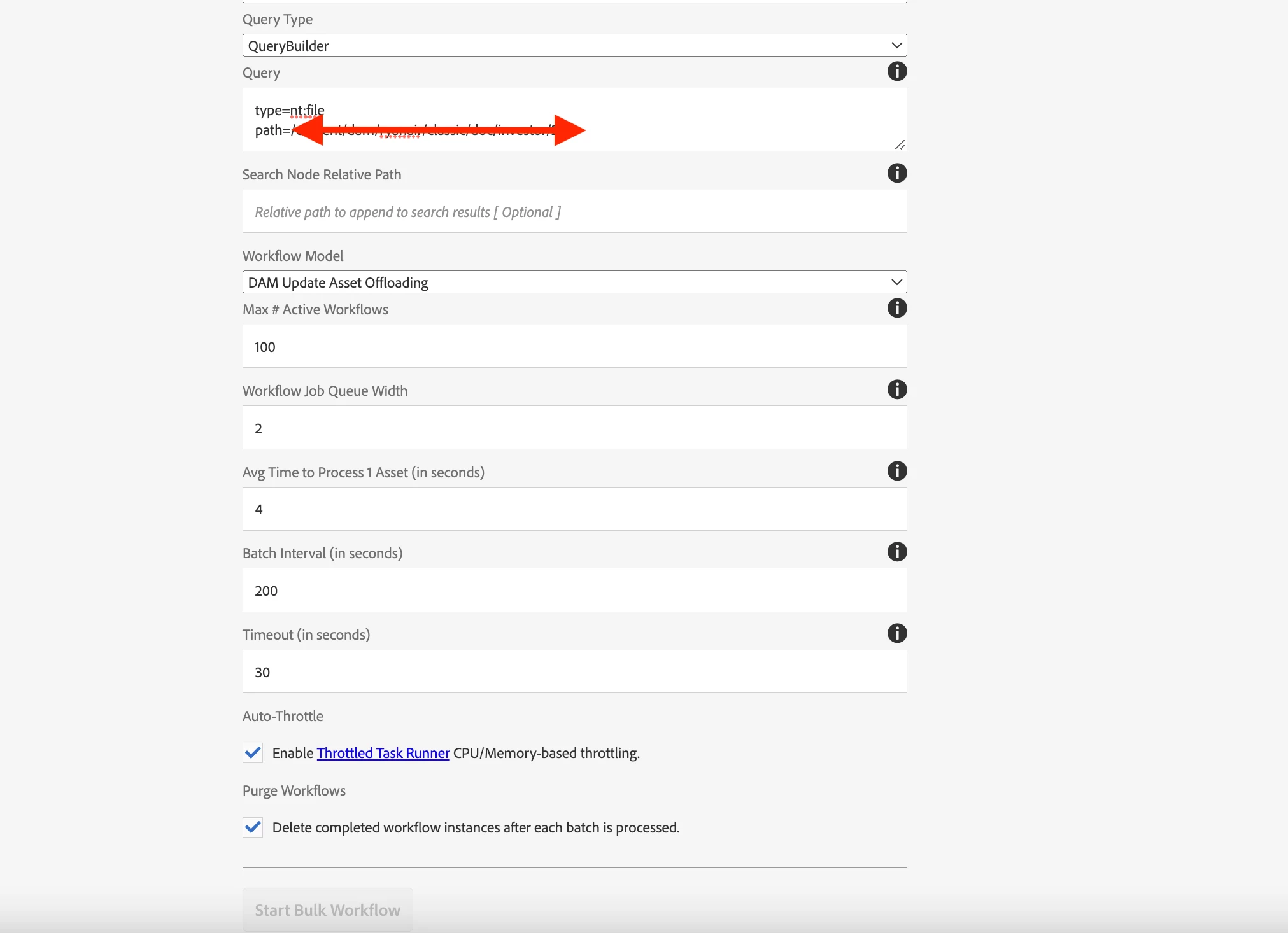
Task: Open info icon for Max # Active Workflows
Action: (896, 308)
